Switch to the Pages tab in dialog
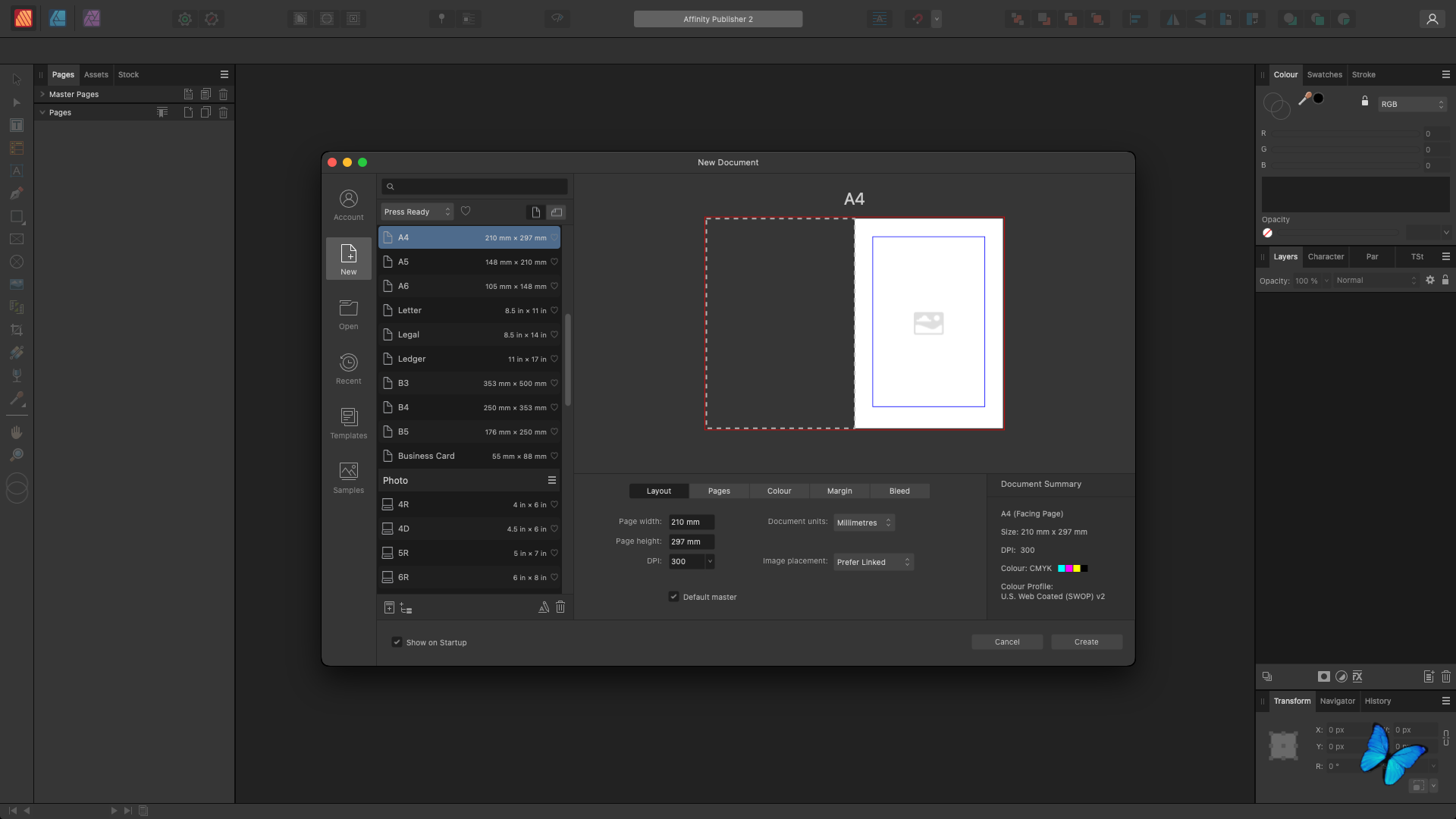The height and width of the screenshot is (819, 1456). coord(719,491)
